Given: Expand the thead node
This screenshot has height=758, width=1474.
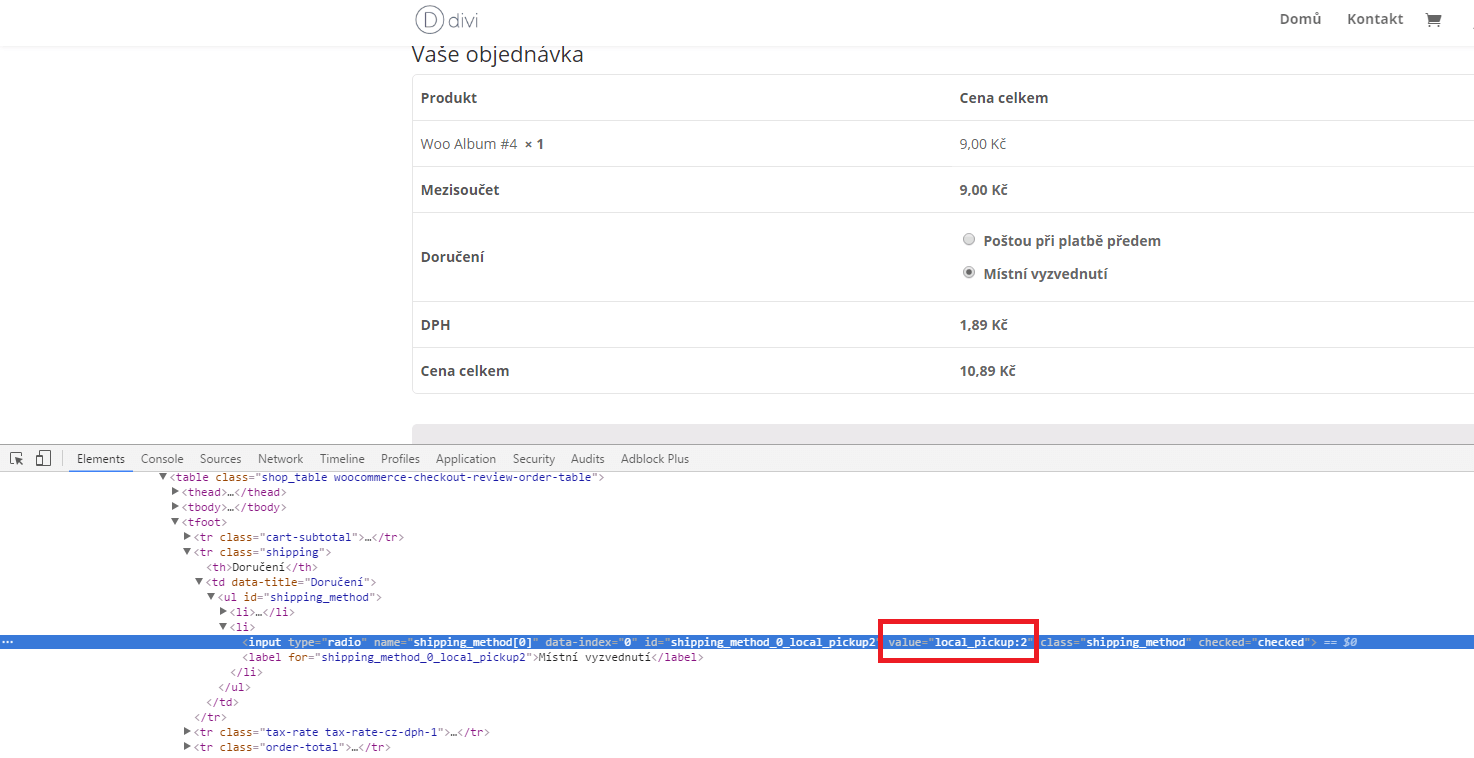Looking at the screenshot, I should point(176,492).
